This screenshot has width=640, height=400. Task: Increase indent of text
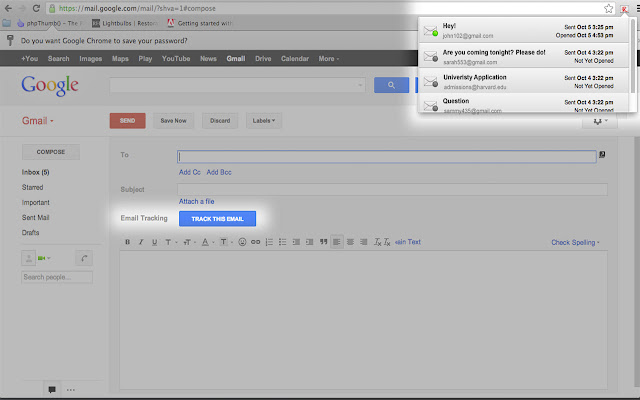pyautogui.click(x=310, y=242)
